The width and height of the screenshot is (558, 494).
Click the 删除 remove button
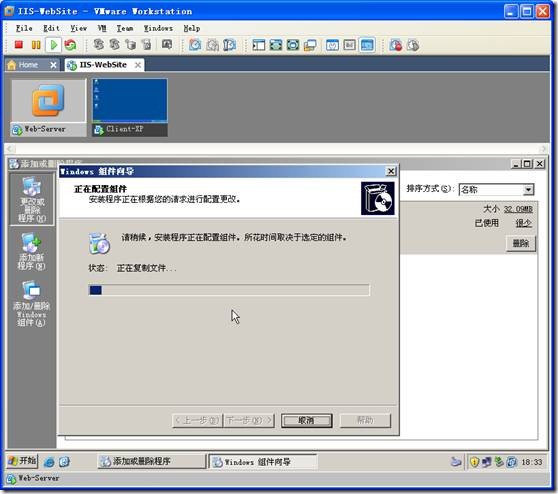point(521,244)
